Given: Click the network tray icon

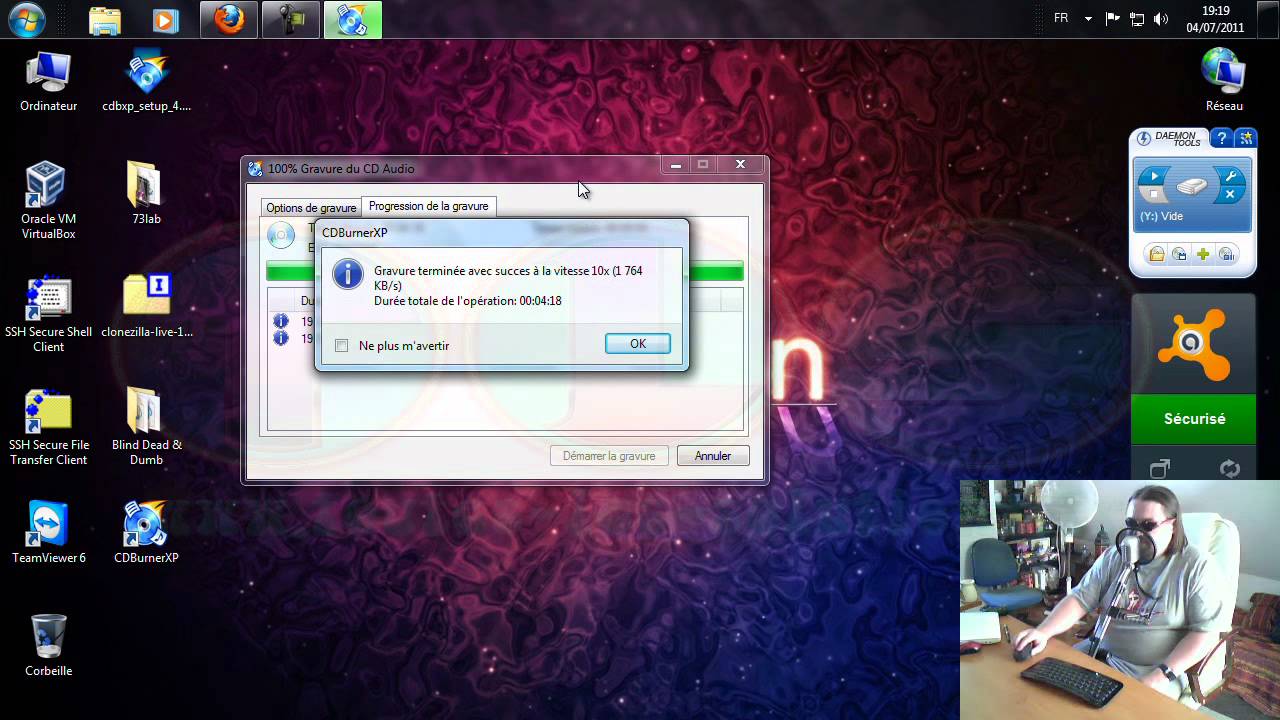Looking at the screenshot, I should 1137,19.
